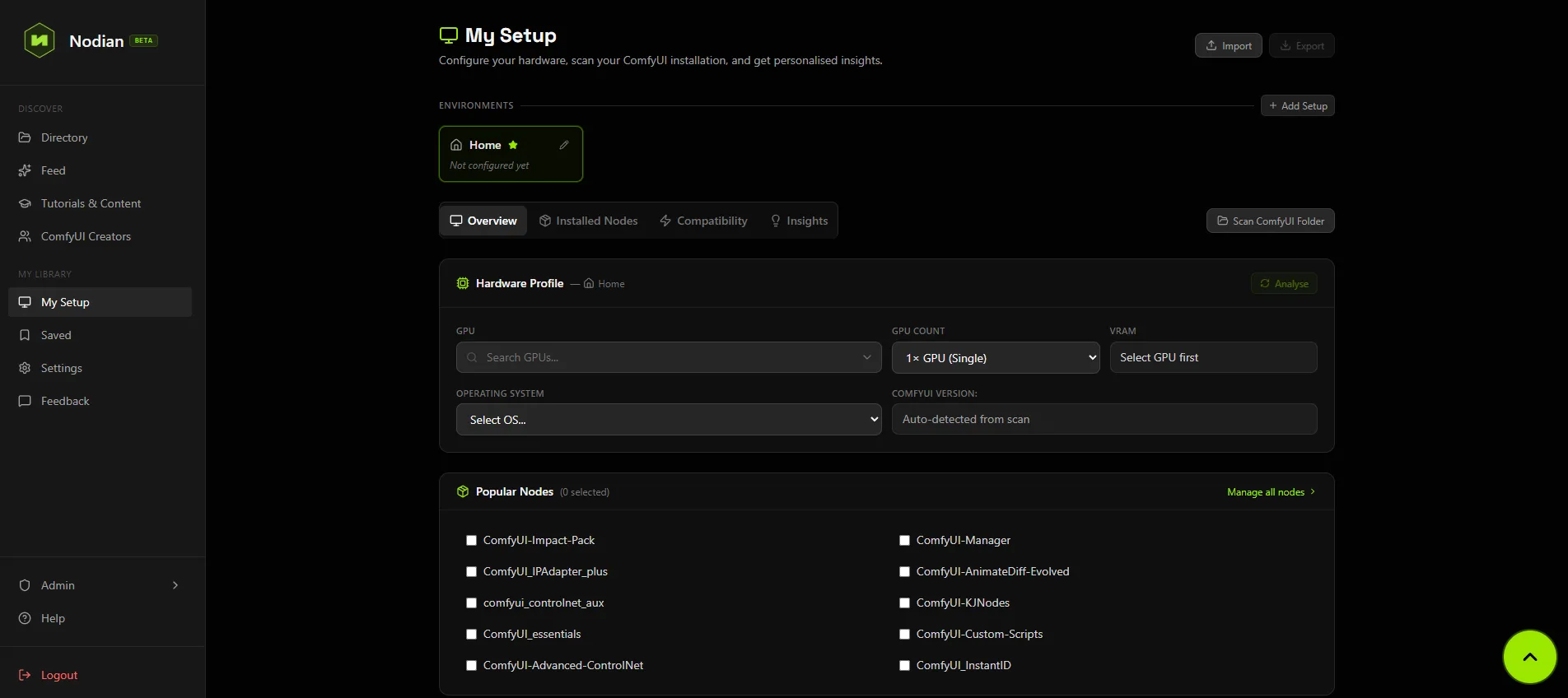The width and height of the screenshot is (1568, 698).
Task: Click the house icon in Hardware Profile breadcrumb
Action: (589, 283)
